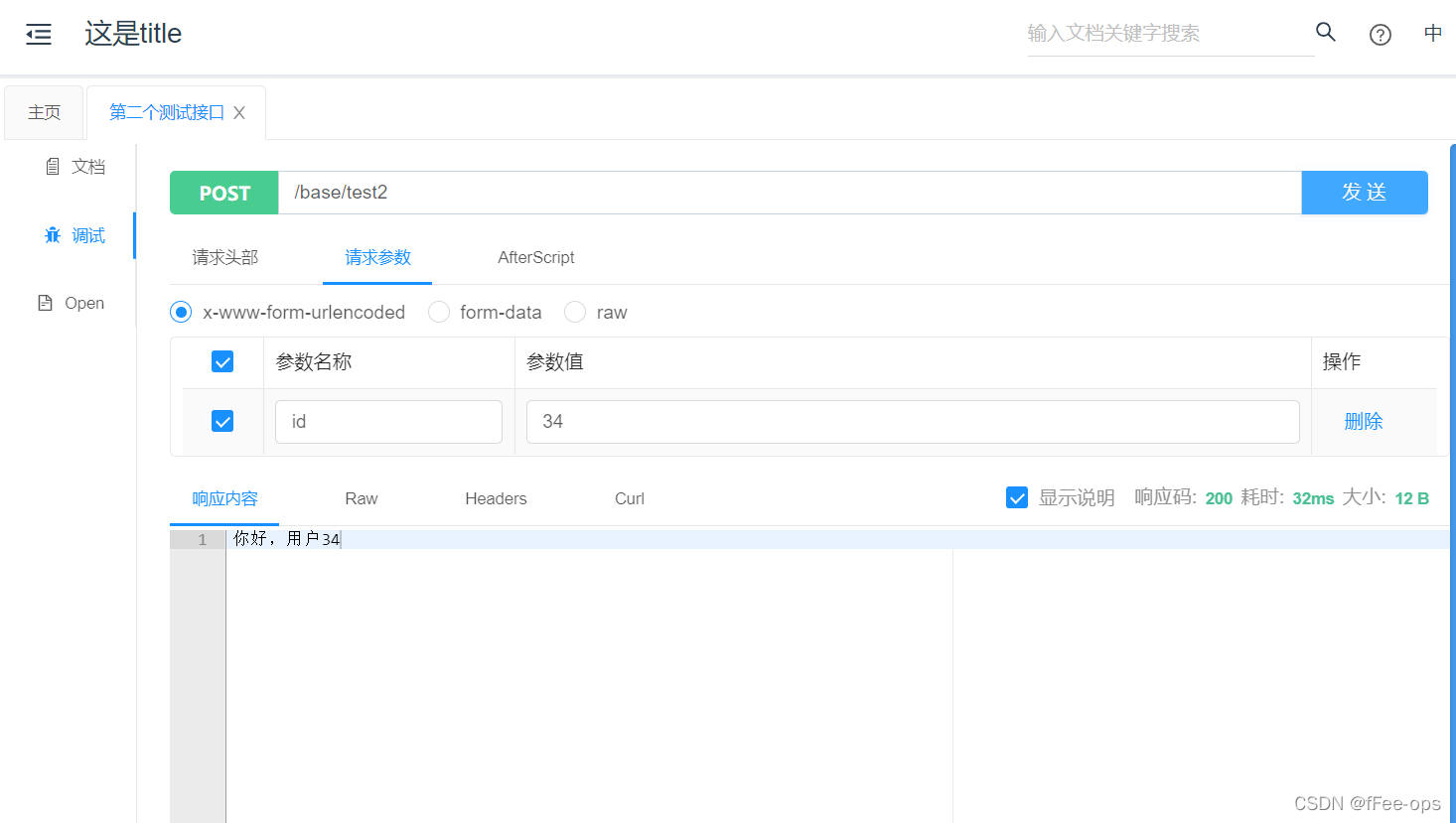Open the AfterScript tab
1456x823 pixels.
(x=536, y=257)
